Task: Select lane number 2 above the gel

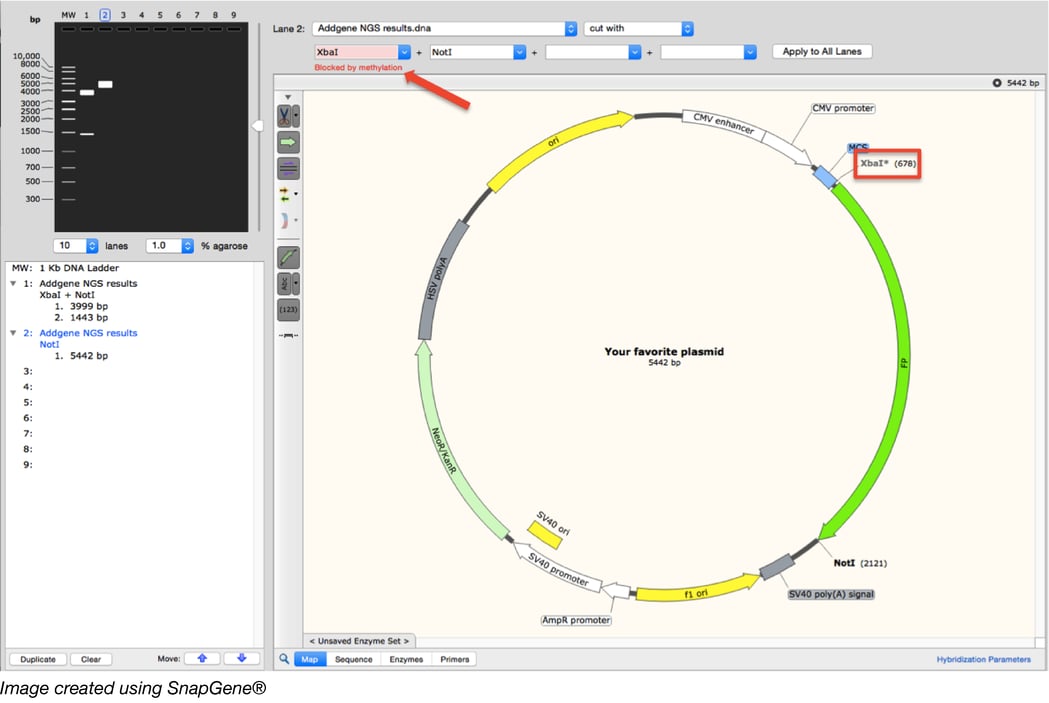Action: pos(104,14)
